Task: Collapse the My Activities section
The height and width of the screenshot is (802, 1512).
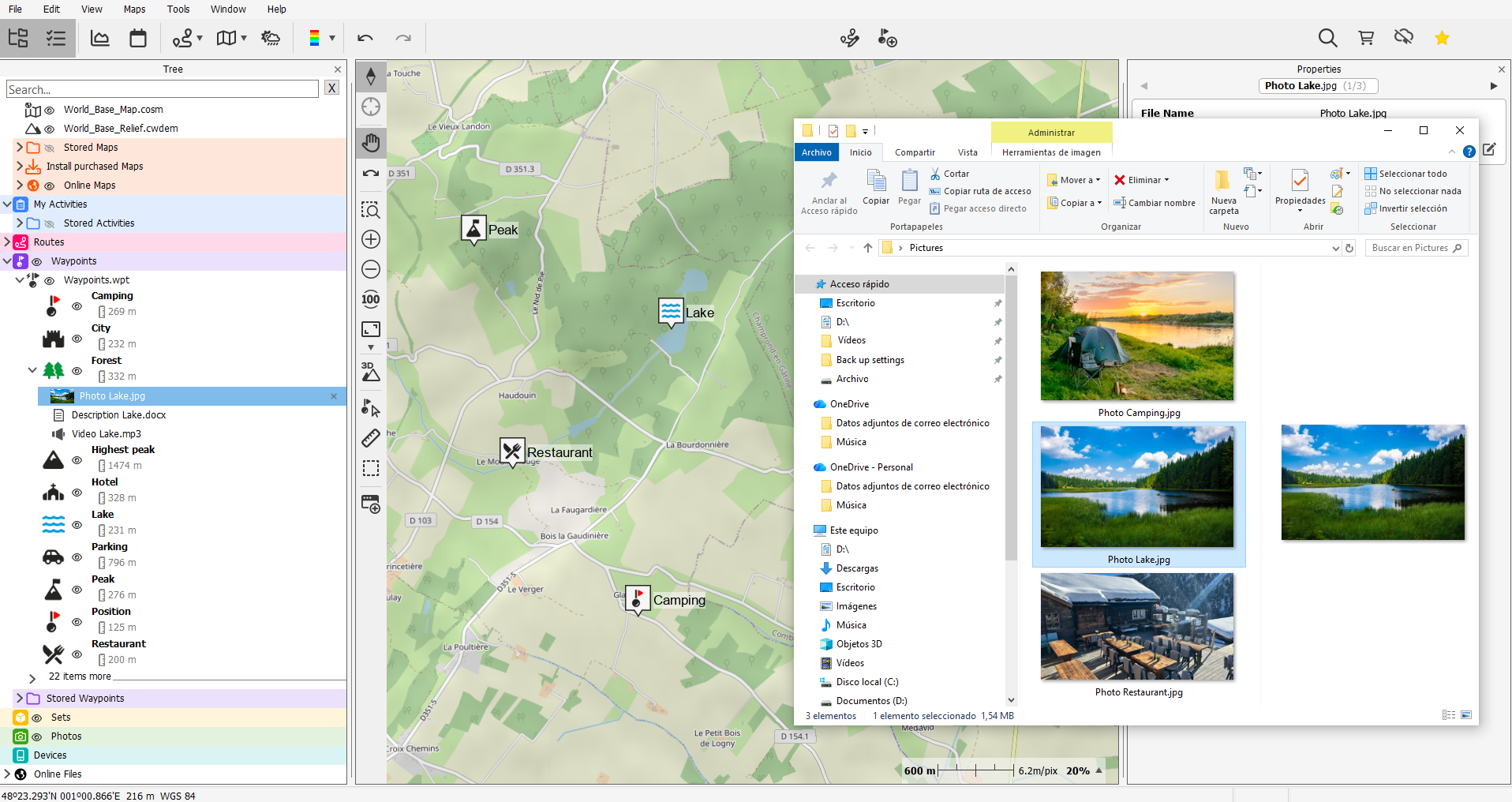Action: pyautogui.click(x=7, y=204)
